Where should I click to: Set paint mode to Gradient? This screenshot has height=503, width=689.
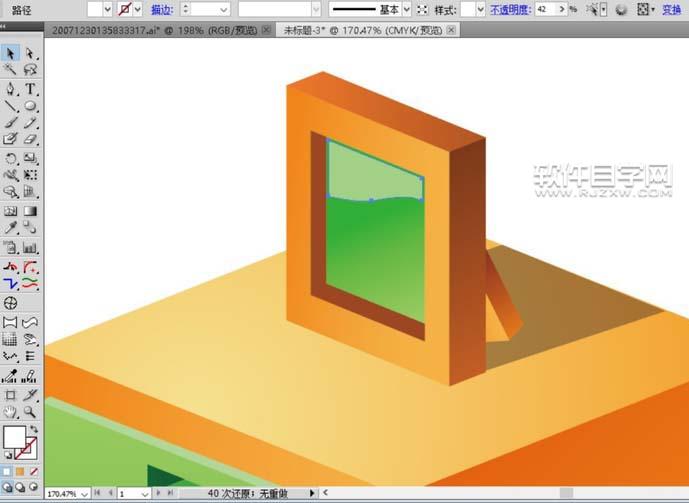20,471
